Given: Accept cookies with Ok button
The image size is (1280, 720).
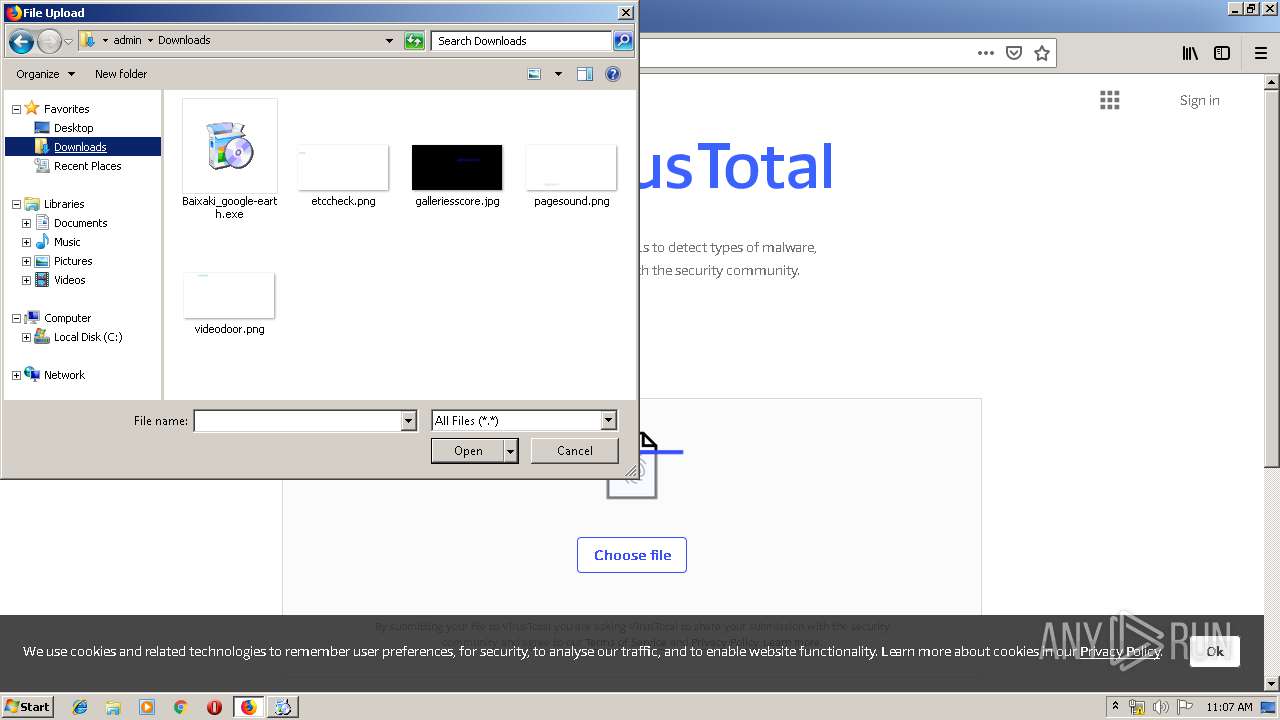Looking at the screenshot, I should point(1215,651).
